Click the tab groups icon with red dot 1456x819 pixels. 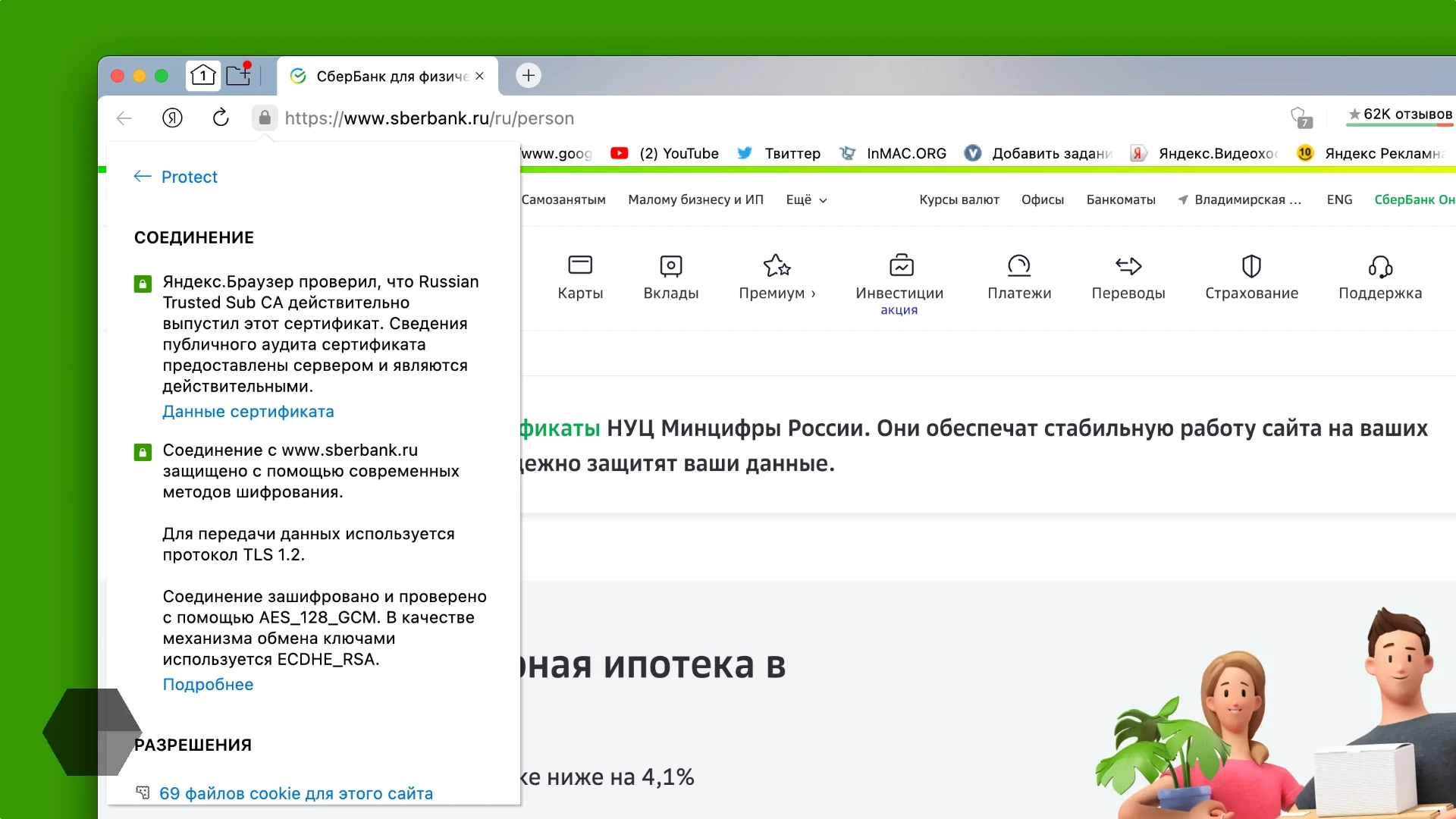tap(239, 75)
